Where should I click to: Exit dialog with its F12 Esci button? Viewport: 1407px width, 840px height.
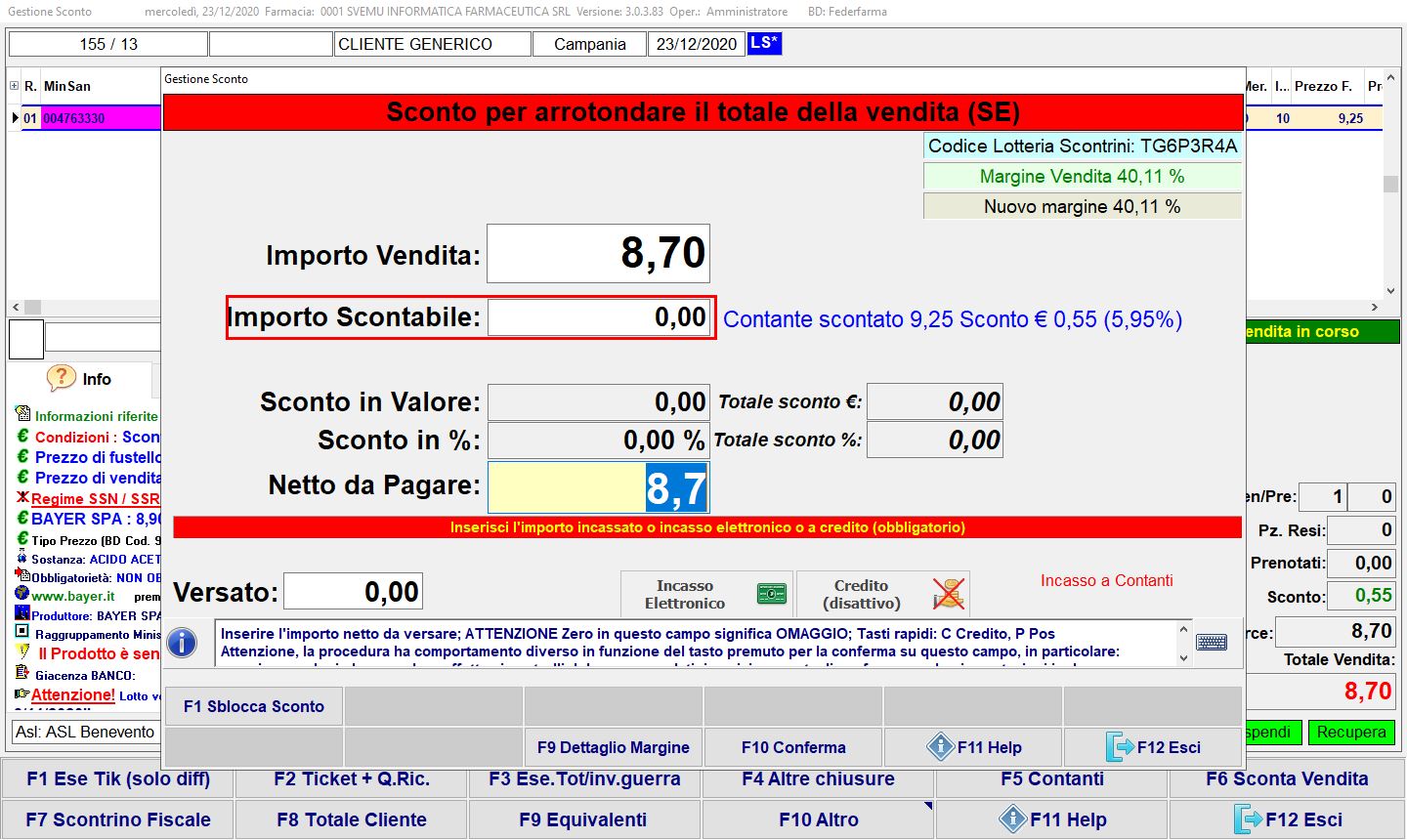(1153, 747)
